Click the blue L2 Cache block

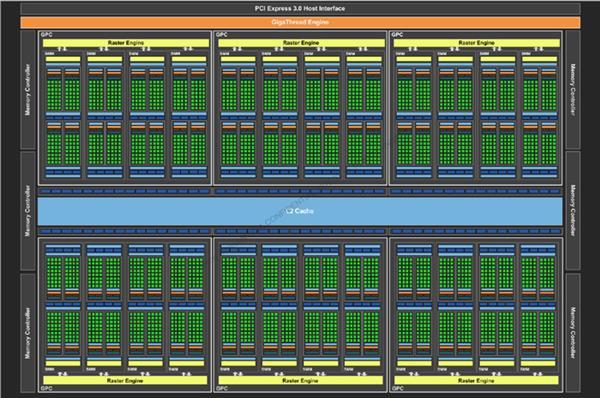[x=300, y=211]
